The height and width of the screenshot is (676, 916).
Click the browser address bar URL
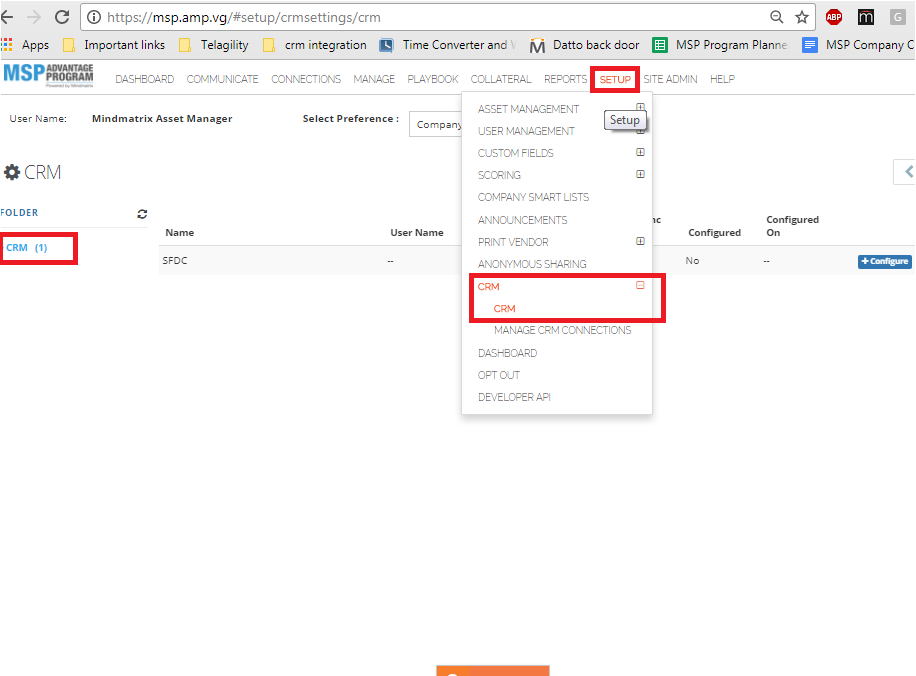point(244,17)
